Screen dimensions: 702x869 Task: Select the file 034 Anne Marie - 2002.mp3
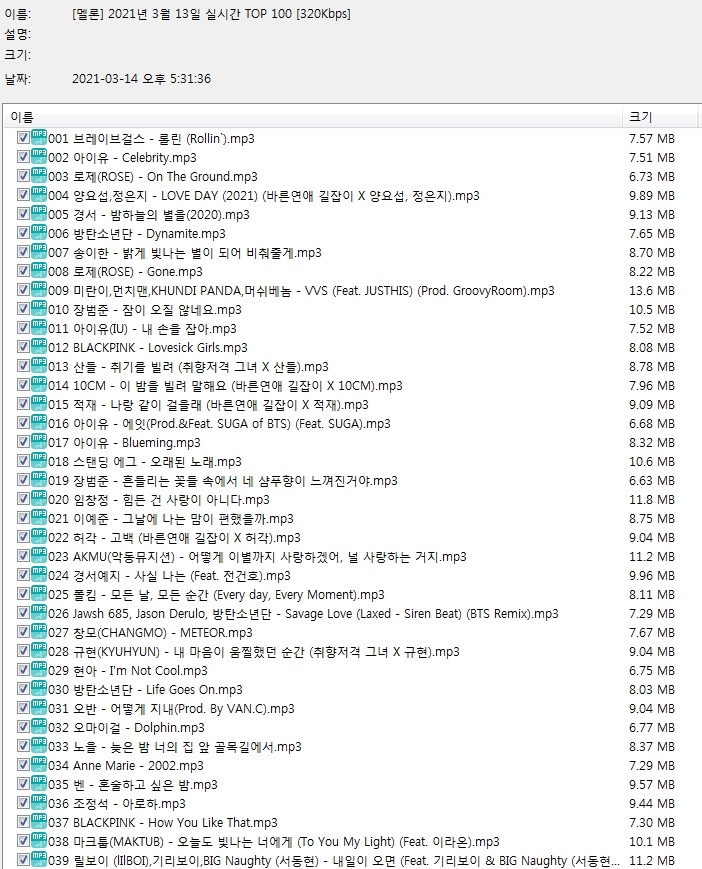click(126, 765)
